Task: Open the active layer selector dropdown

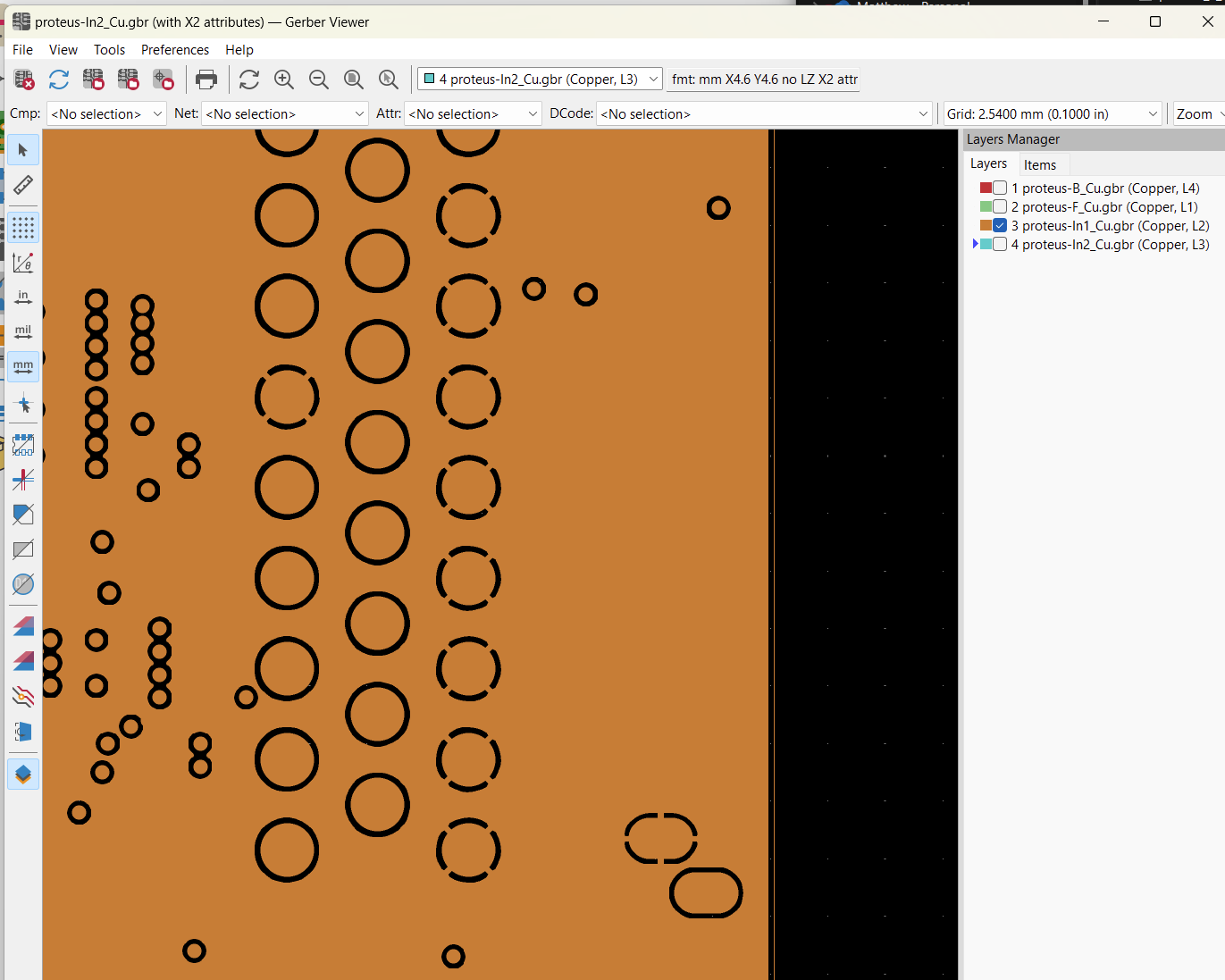Action: click(x=541, y=80)
